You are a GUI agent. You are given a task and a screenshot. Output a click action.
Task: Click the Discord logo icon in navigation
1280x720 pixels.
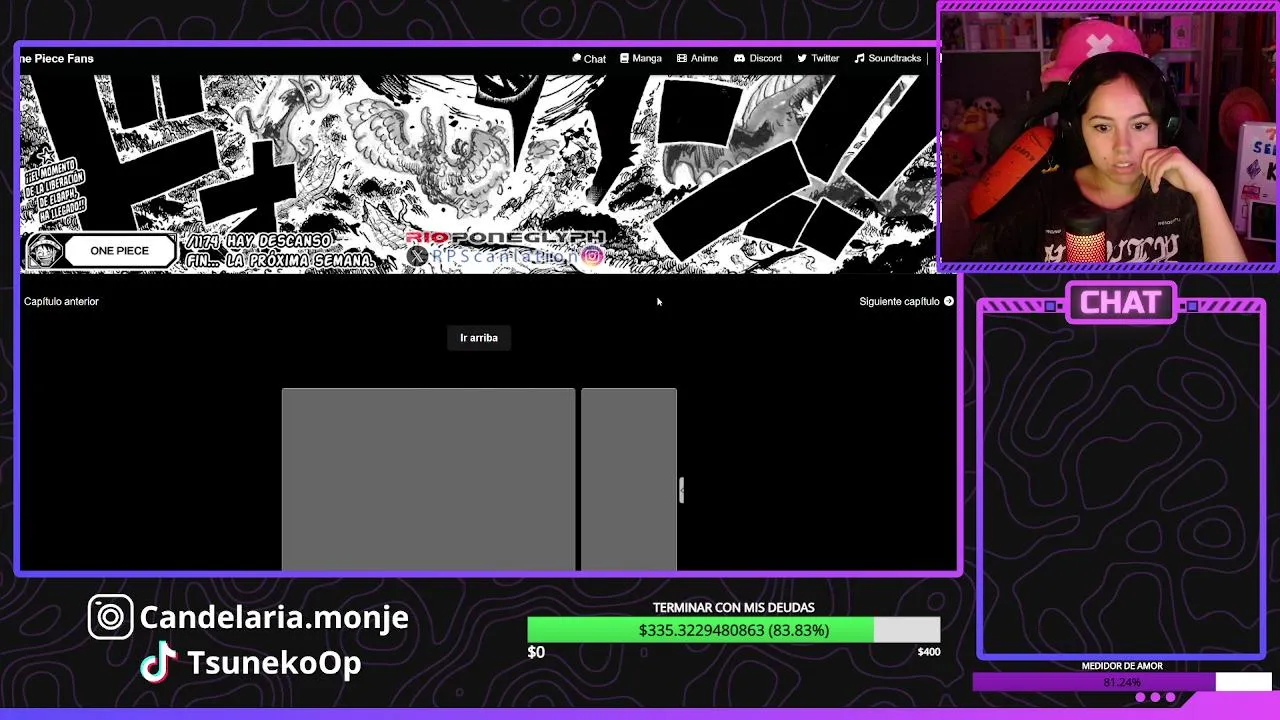click(x=739, y=58)
